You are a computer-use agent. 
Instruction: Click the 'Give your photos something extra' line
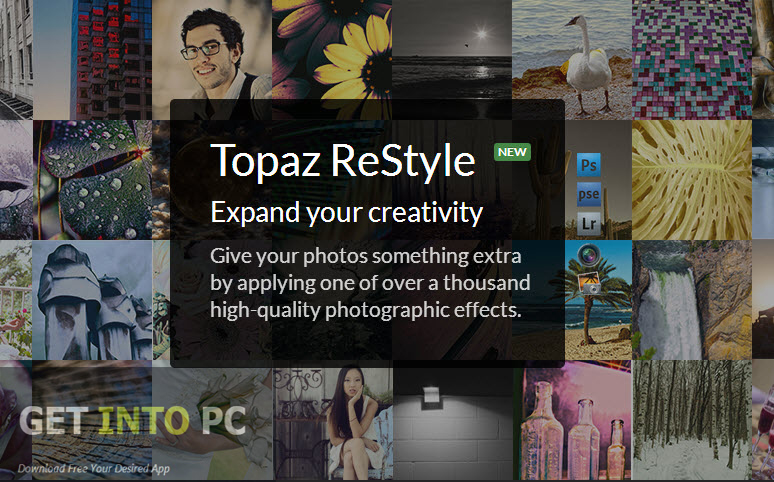pyautogui.click(x=366, y=256)
